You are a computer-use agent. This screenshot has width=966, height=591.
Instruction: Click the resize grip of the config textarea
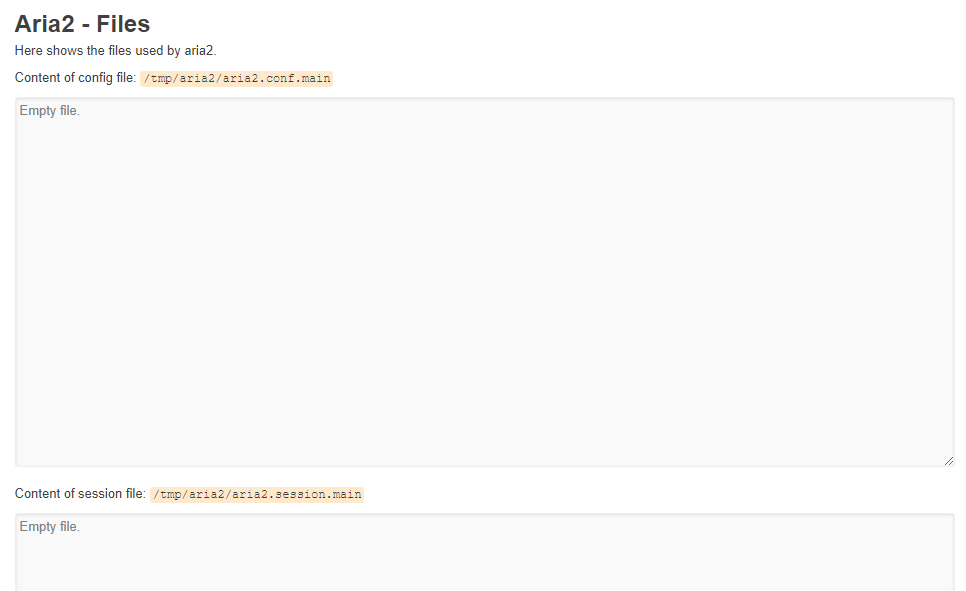948,459
